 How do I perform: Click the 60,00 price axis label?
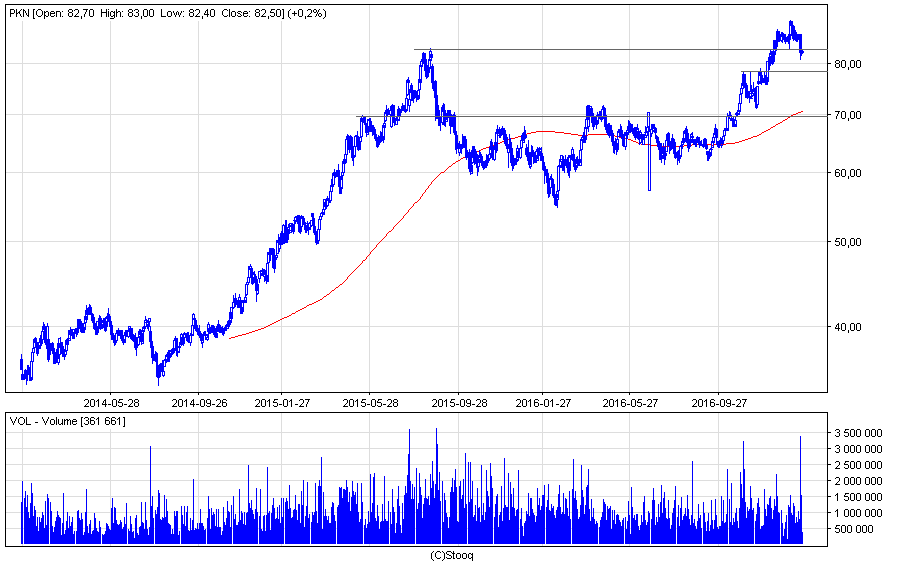(847, 173)
